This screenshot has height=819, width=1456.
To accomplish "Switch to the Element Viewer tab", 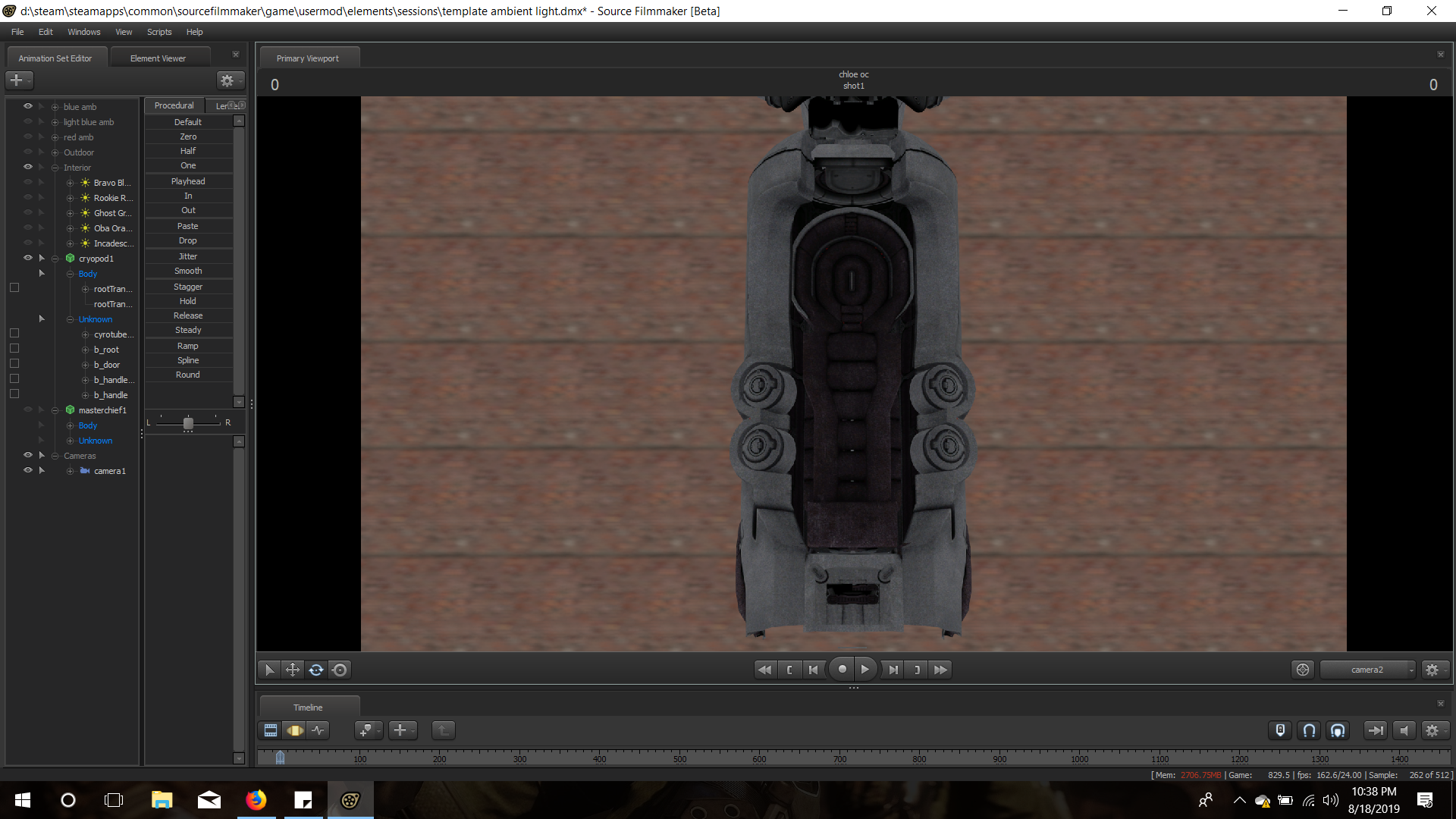I will 158,58.
